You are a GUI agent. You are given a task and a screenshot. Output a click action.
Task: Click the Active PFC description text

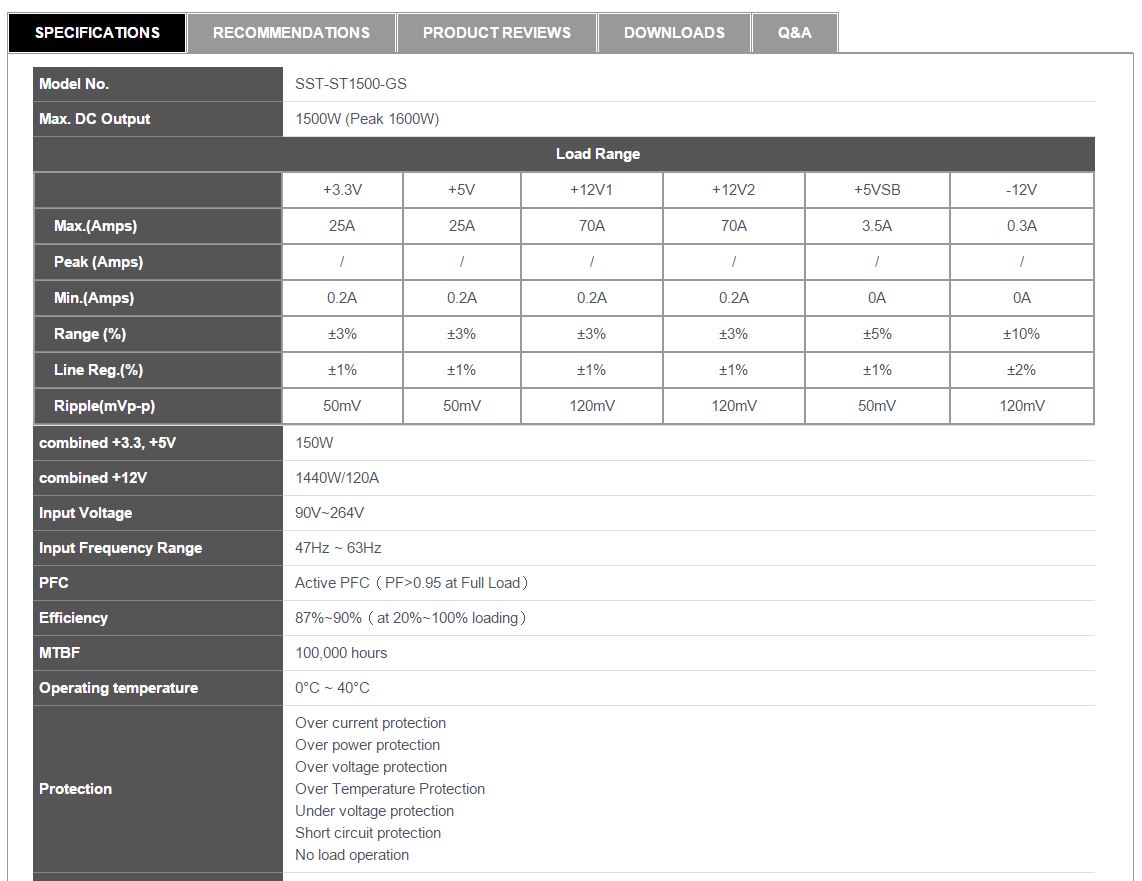click(411, 583)
